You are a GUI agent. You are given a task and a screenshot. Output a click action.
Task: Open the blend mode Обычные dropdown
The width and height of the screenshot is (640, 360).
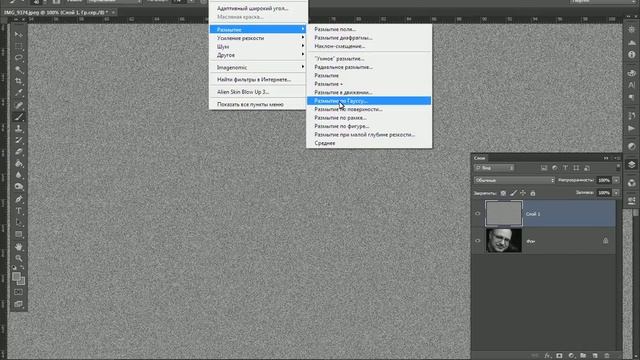514,180
